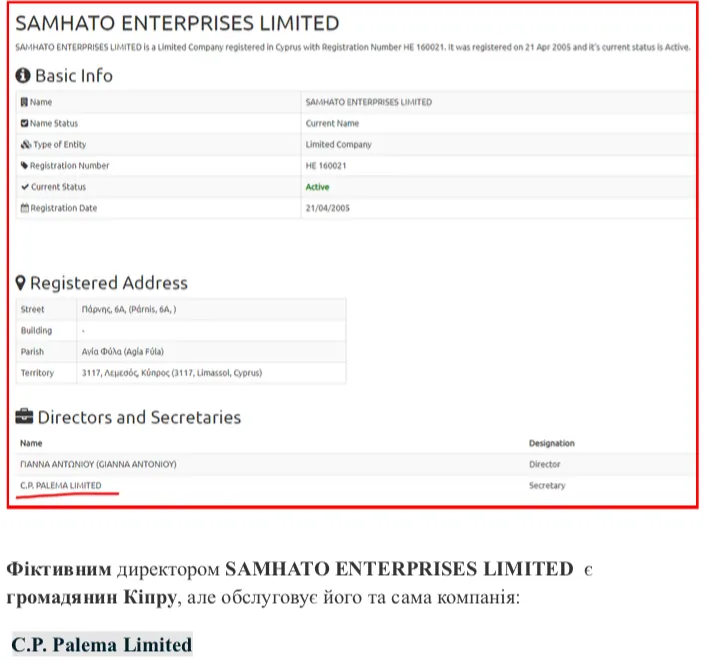Click the Street address value Parnis 6A
The height and width of the screenshot is (666, 709).
(x=129, y=310)
